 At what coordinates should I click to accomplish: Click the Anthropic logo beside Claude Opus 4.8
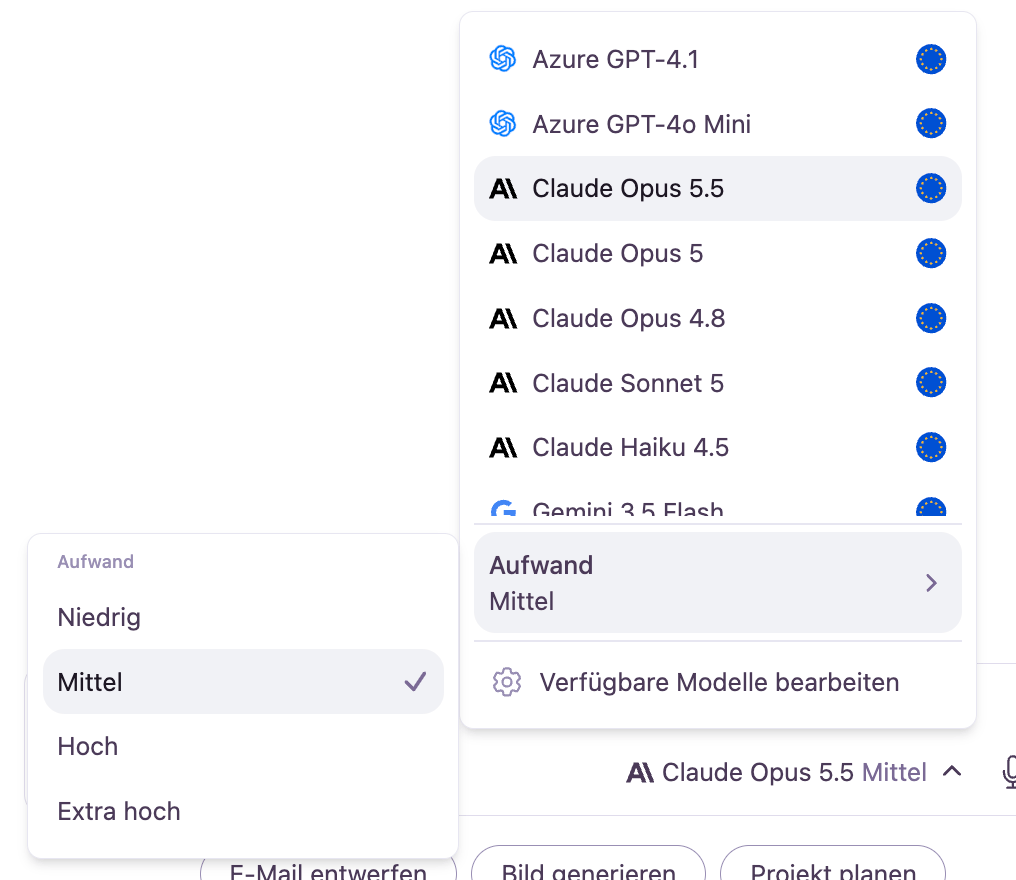[503, 318]
